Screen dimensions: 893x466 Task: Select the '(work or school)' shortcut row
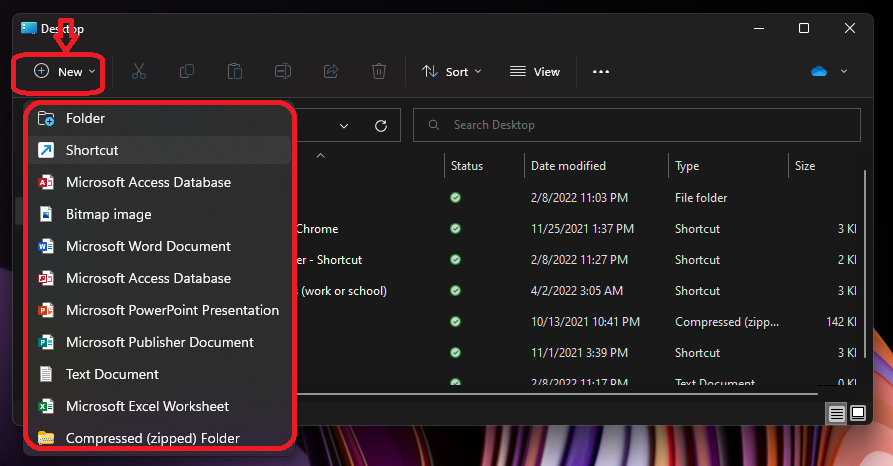[576, 291]
